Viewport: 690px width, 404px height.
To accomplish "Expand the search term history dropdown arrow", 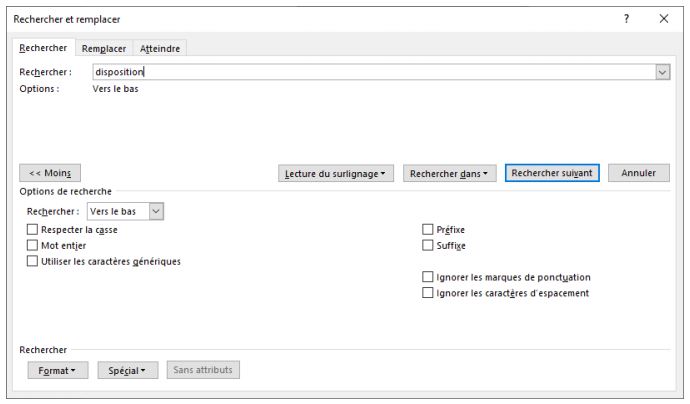I will coord(662,72).
